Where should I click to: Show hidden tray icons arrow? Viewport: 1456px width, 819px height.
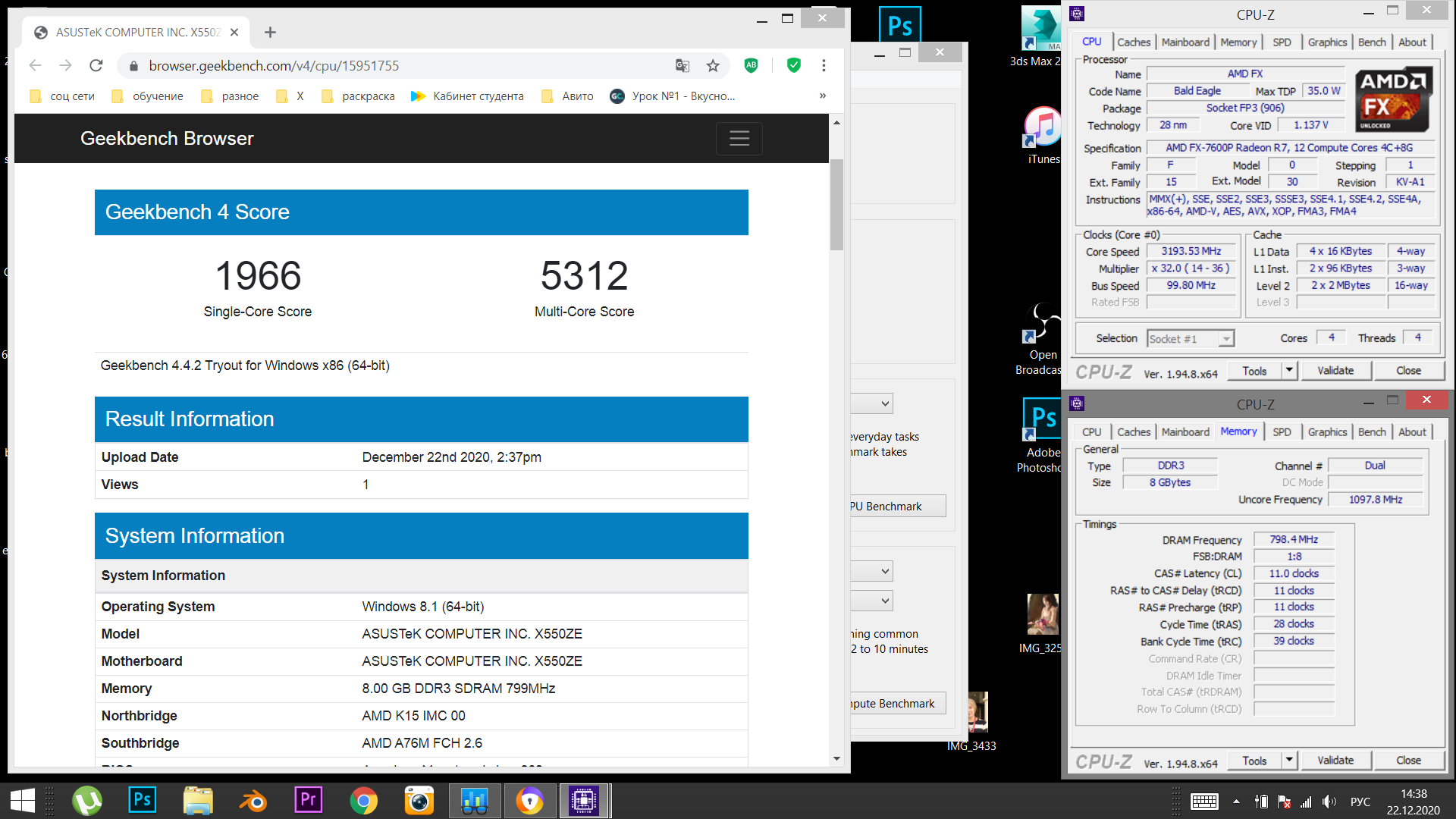click(1236, 802)
